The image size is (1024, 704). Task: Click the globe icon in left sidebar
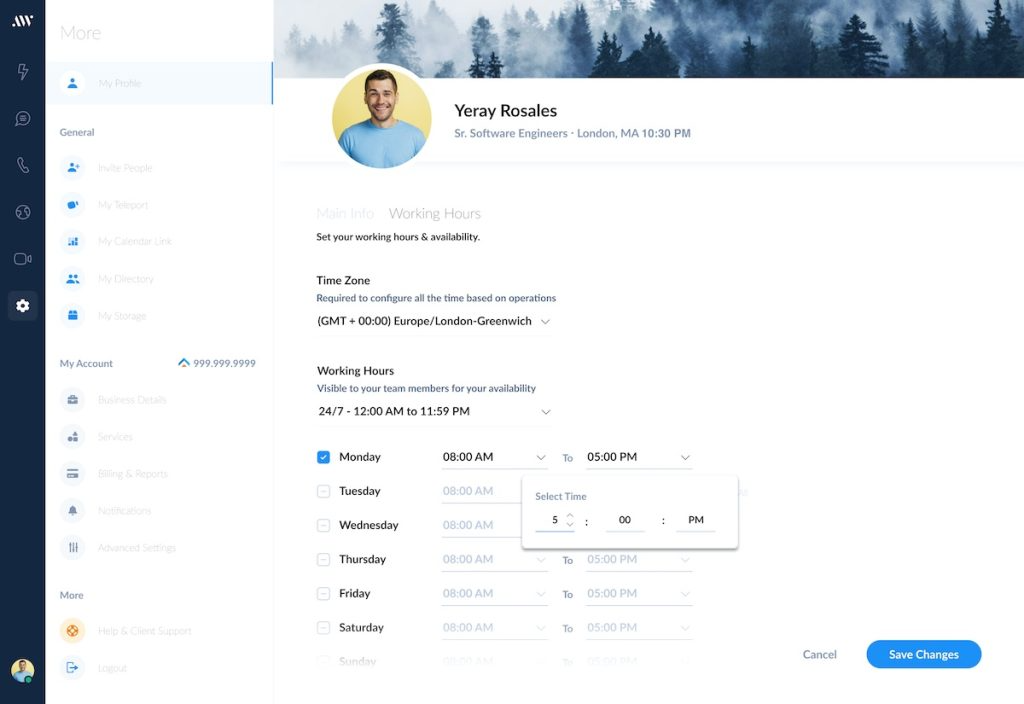(22, 212)
